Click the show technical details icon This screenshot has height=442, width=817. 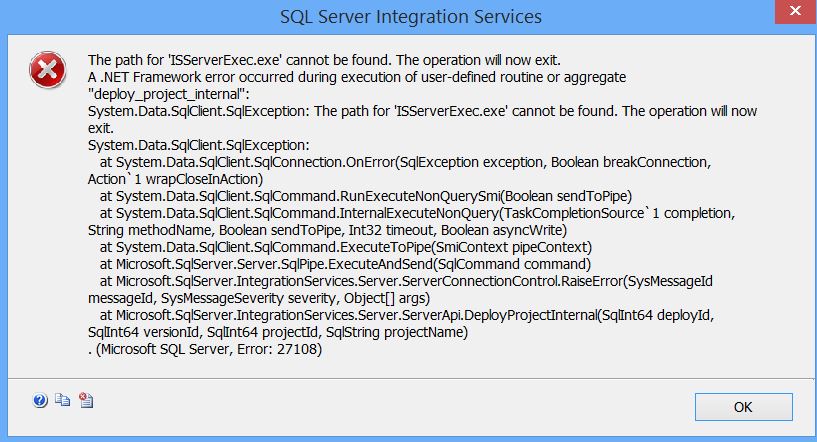tap(86, 401)
